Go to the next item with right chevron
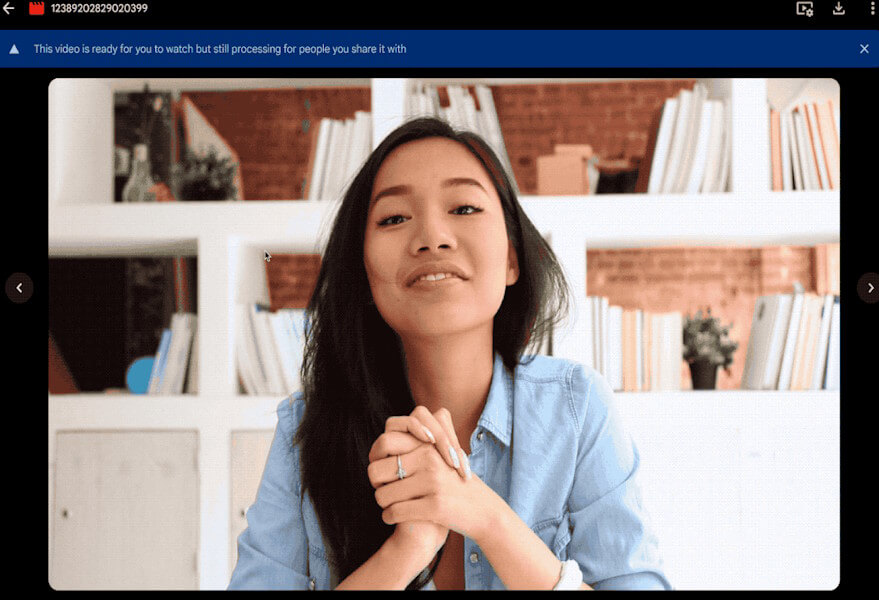This screenshot has height=600, width=879. point(869,288)
